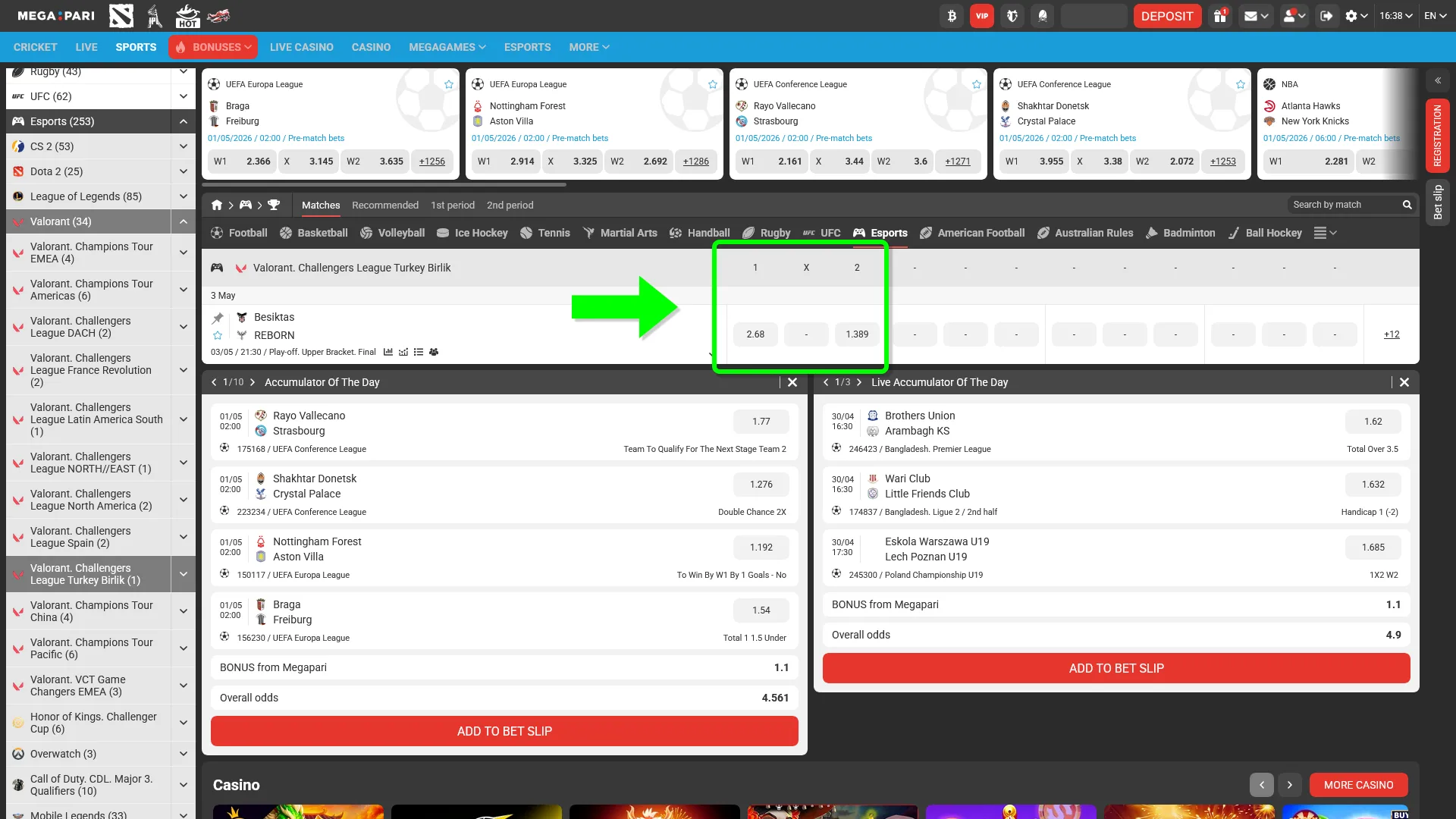Open the Bitcoin payment icon in header

[x=952, y=16]
